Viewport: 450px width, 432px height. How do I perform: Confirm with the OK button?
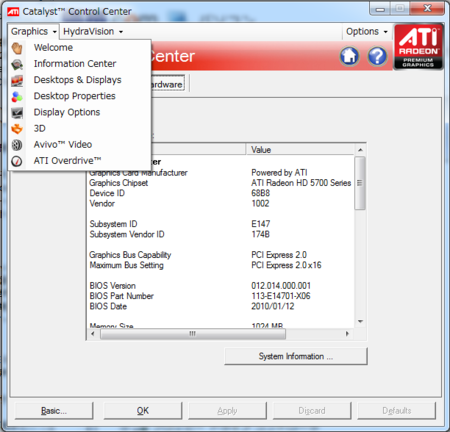click(143, 411)
